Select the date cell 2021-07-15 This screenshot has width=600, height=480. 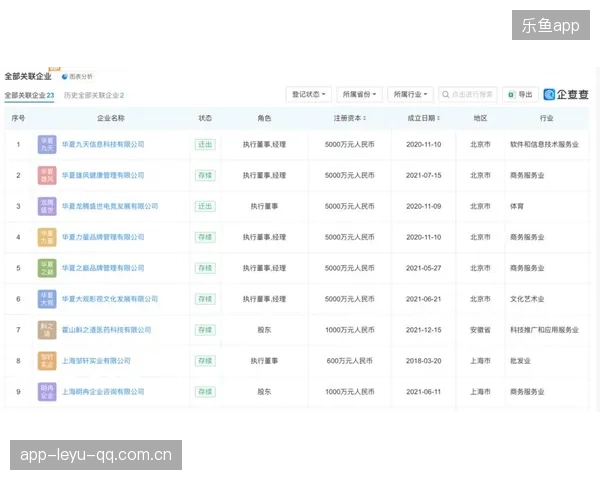(424, 176)
